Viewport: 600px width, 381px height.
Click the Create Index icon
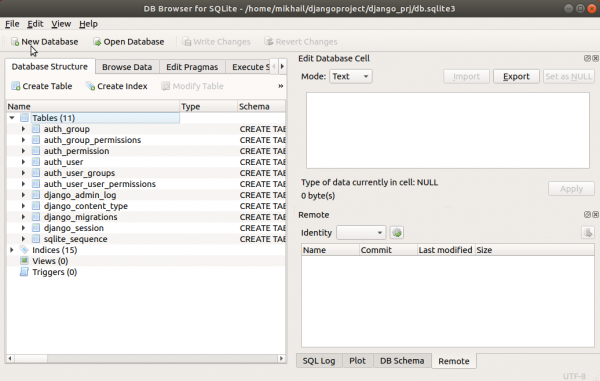pos(90,86)
